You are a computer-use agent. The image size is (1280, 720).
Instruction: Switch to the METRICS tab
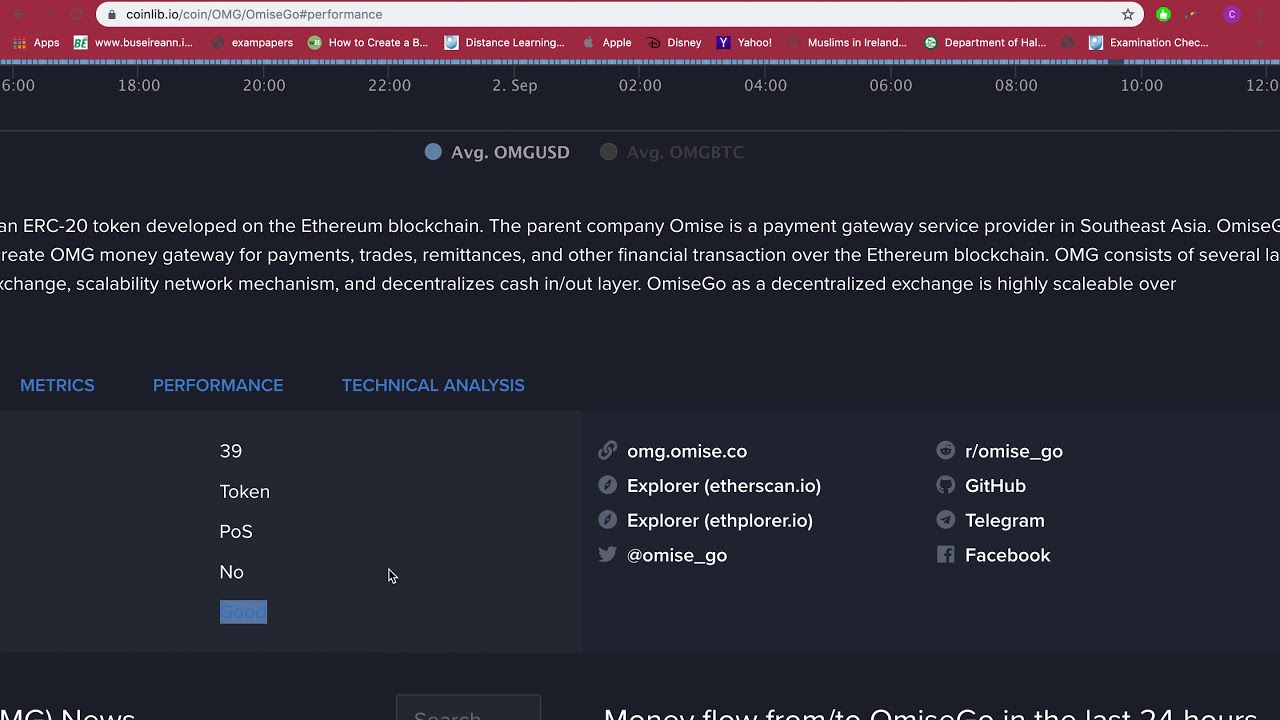[57, 385]
